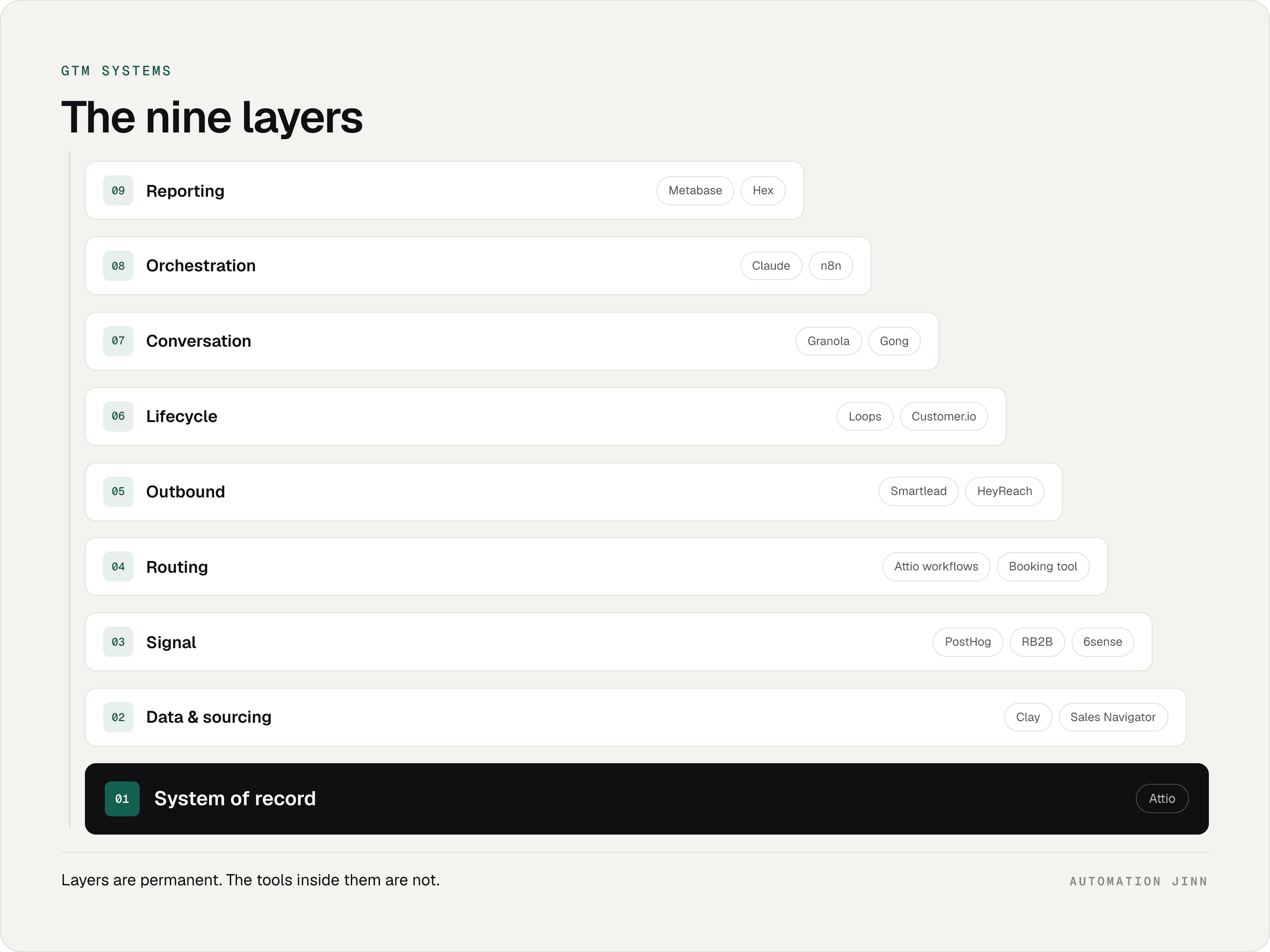Click the Data & sourcing layer title
This screenshot has width=1270, height=952.
[x=209, y=717]
